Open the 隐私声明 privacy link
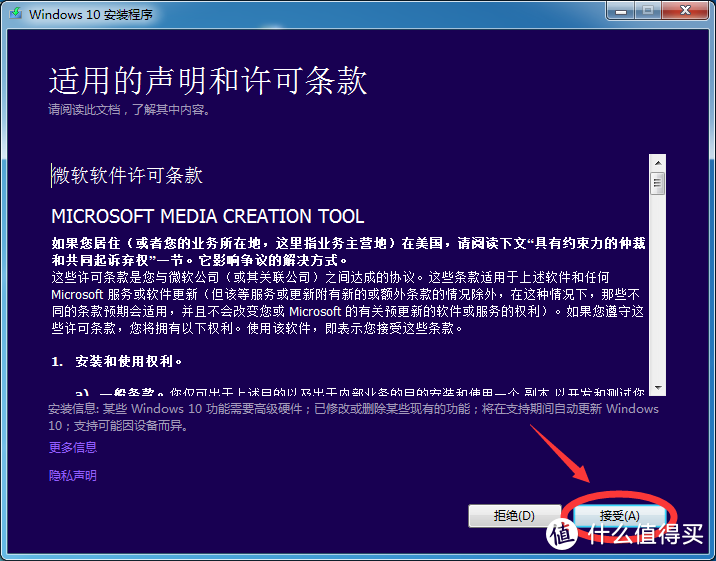Viewport: 716px width, 561px height. 73,476
